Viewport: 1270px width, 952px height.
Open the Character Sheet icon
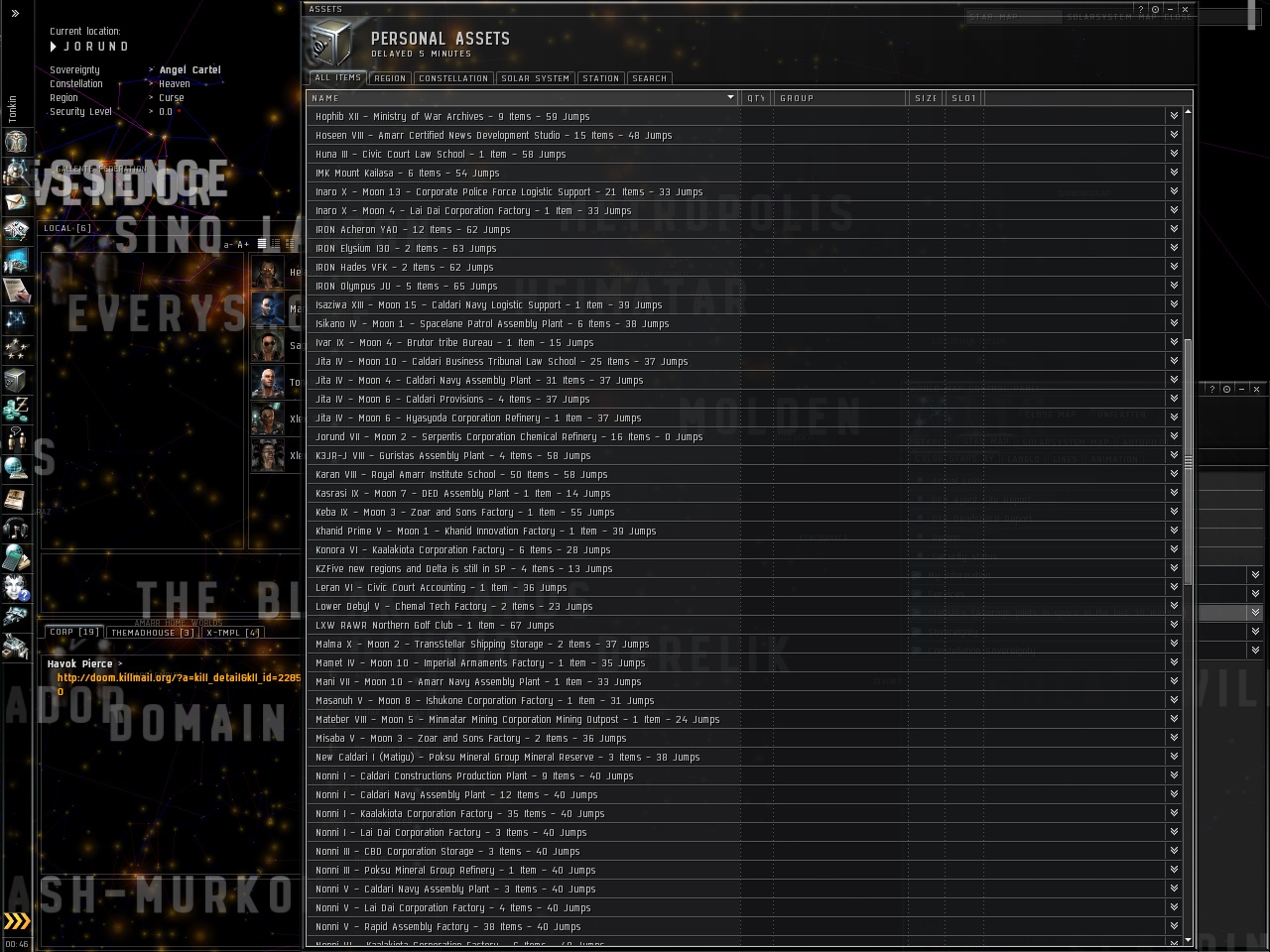(x=16, y=142)
